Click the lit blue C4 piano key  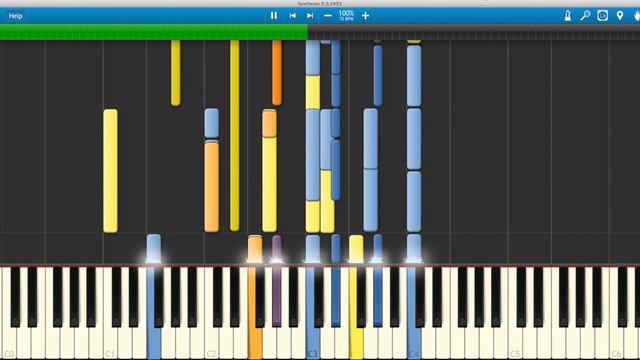click(414, 343)
